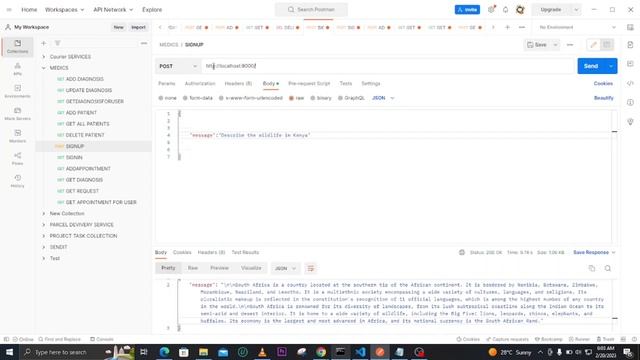640x360 pixels.
Task: Copy the response with the copy icon
Action: (592, 268)
